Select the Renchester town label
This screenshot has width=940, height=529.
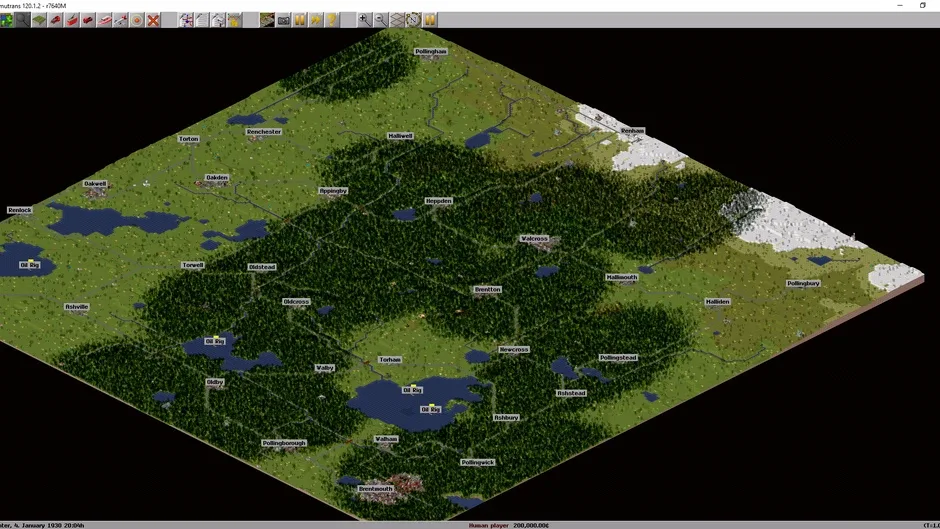(x=264, y=131)
